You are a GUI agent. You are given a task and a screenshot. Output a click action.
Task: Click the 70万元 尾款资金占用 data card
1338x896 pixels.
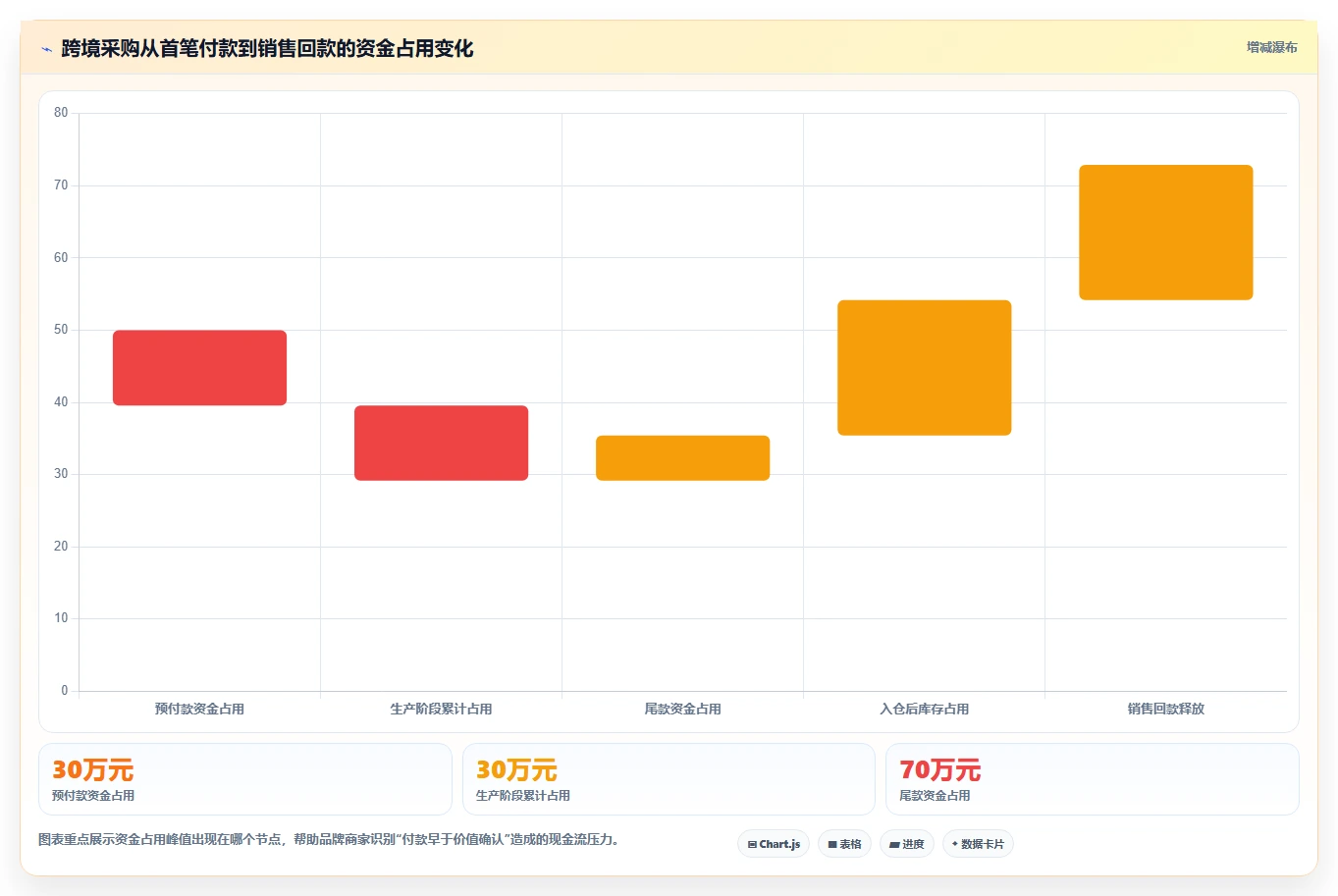(x=1092, y=779)
